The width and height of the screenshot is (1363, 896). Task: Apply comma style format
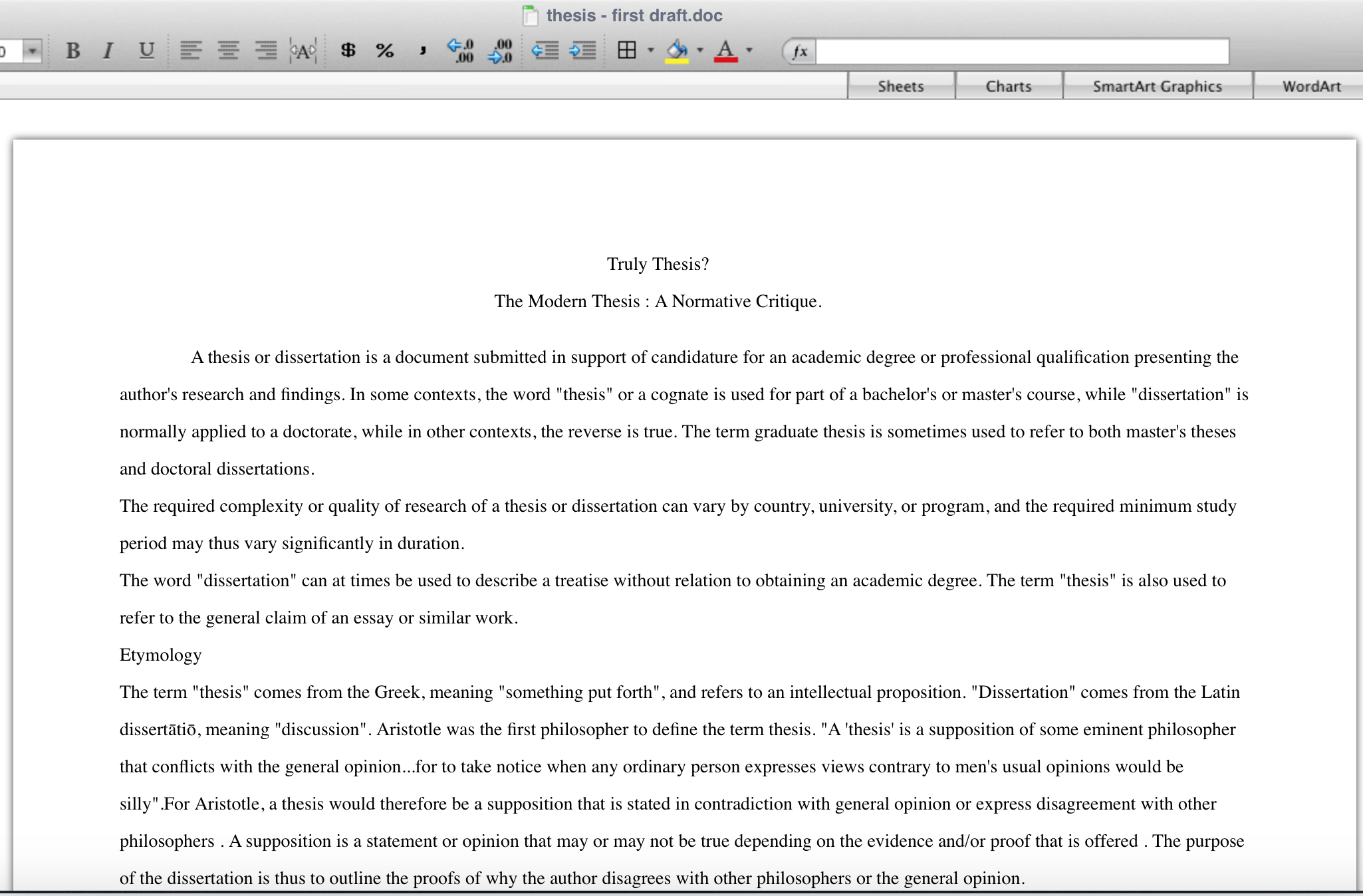(x=423, y=51)
